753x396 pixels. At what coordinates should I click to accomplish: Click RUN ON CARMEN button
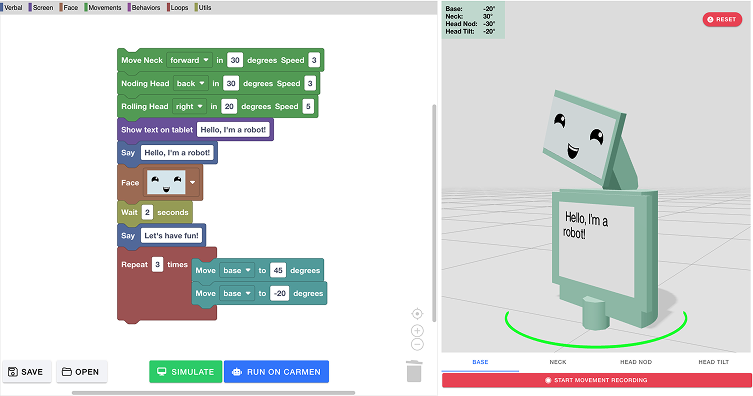[277, 372]
